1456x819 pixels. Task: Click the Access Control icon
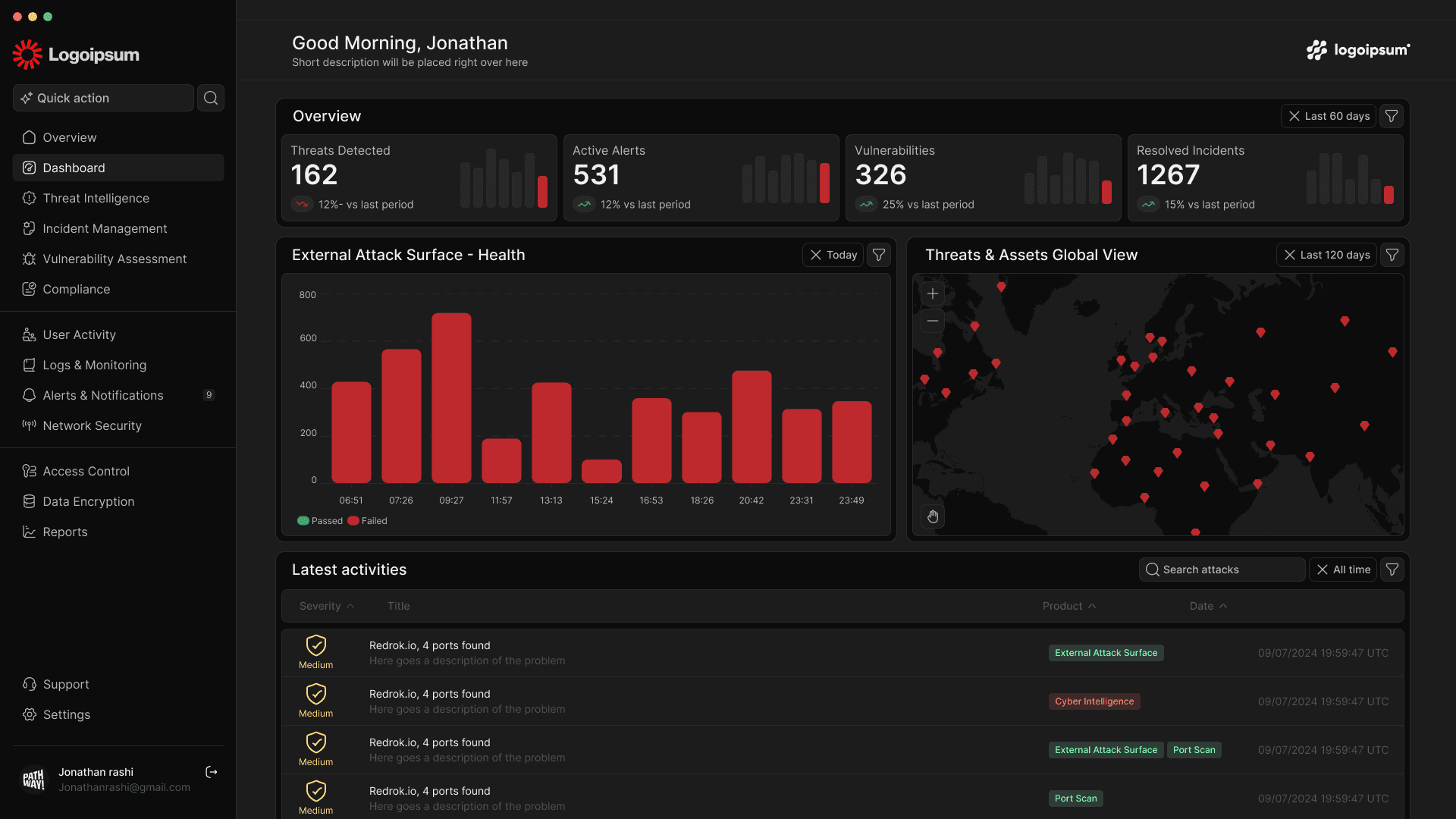click(30, 471)
